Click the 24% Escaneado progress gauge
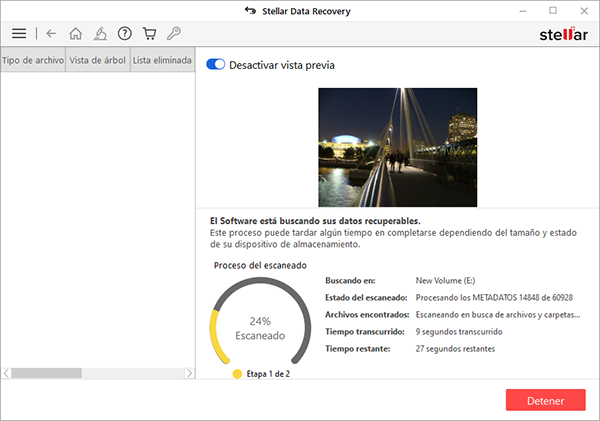Viewport: 600px width, 421px height. point(259,324)
